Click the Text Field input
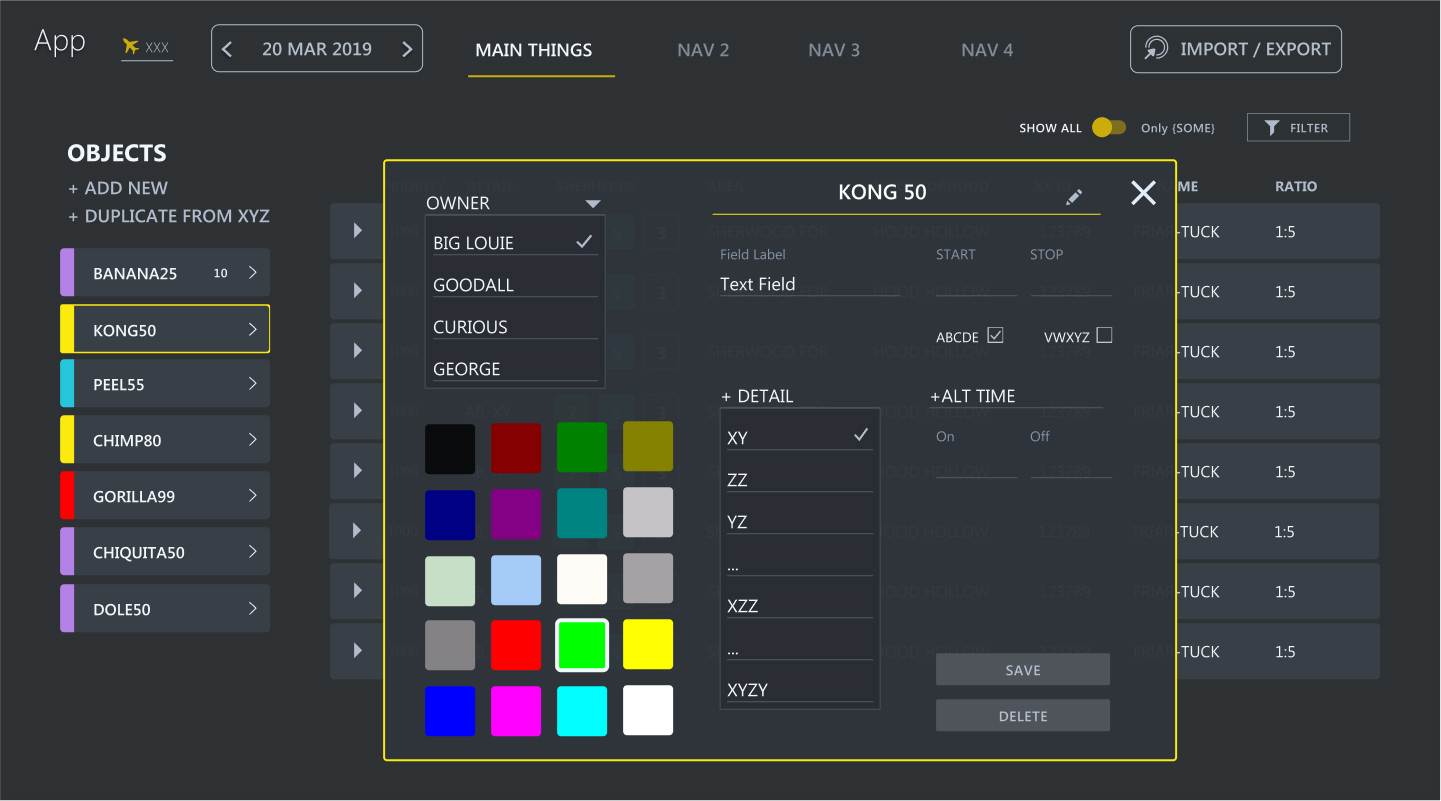This screenshot has height=801, width=1441. [810, 284]
